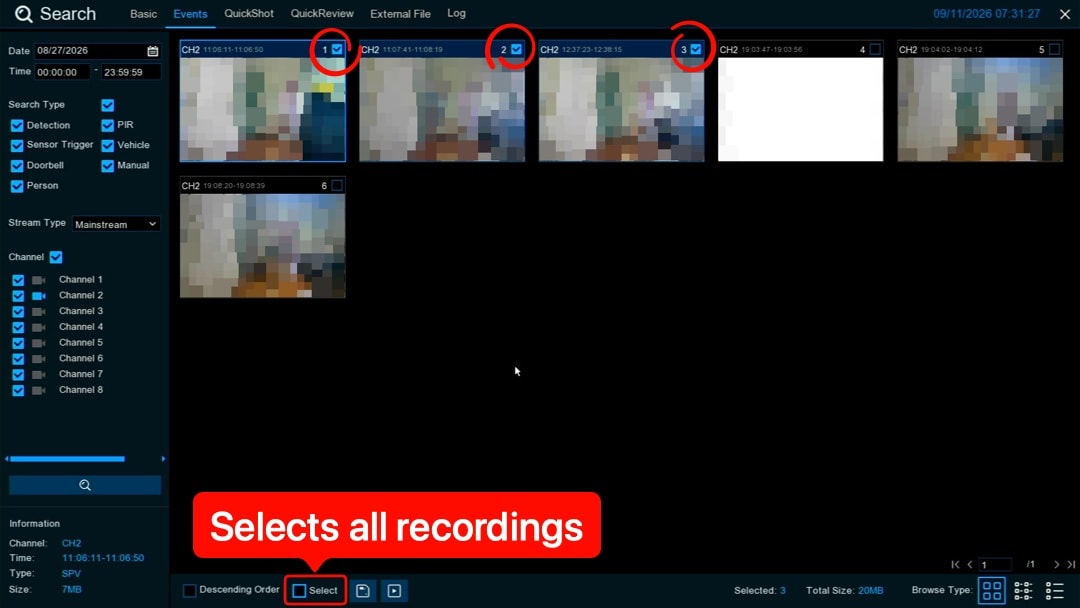Click the end Time field 23:59:59

131,72
